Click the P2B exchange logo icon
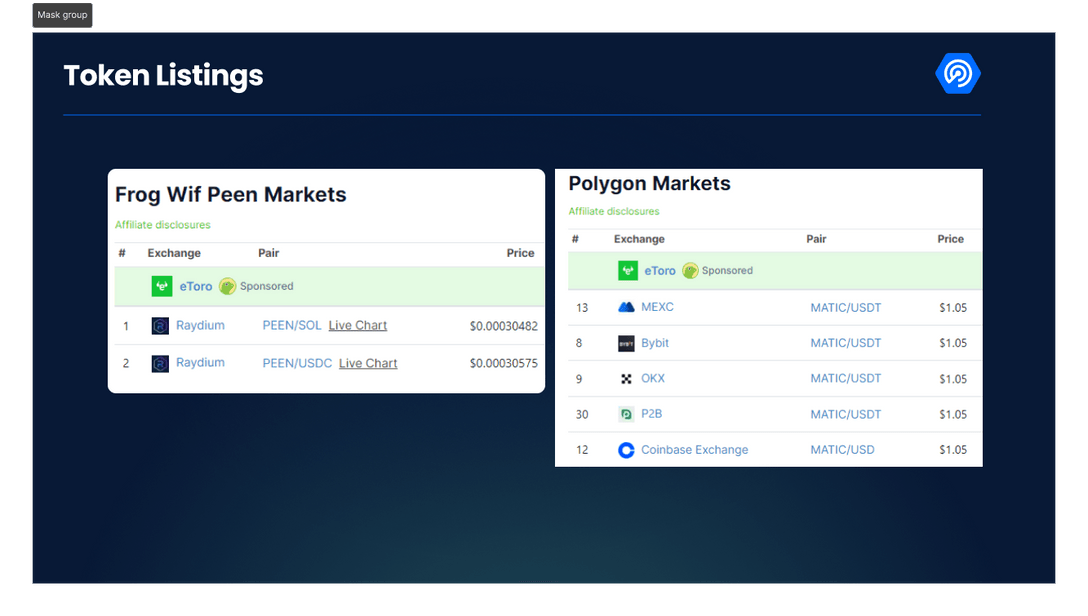Image resolution: width=1088 pixels, height=616 pixels. (626, 414)
